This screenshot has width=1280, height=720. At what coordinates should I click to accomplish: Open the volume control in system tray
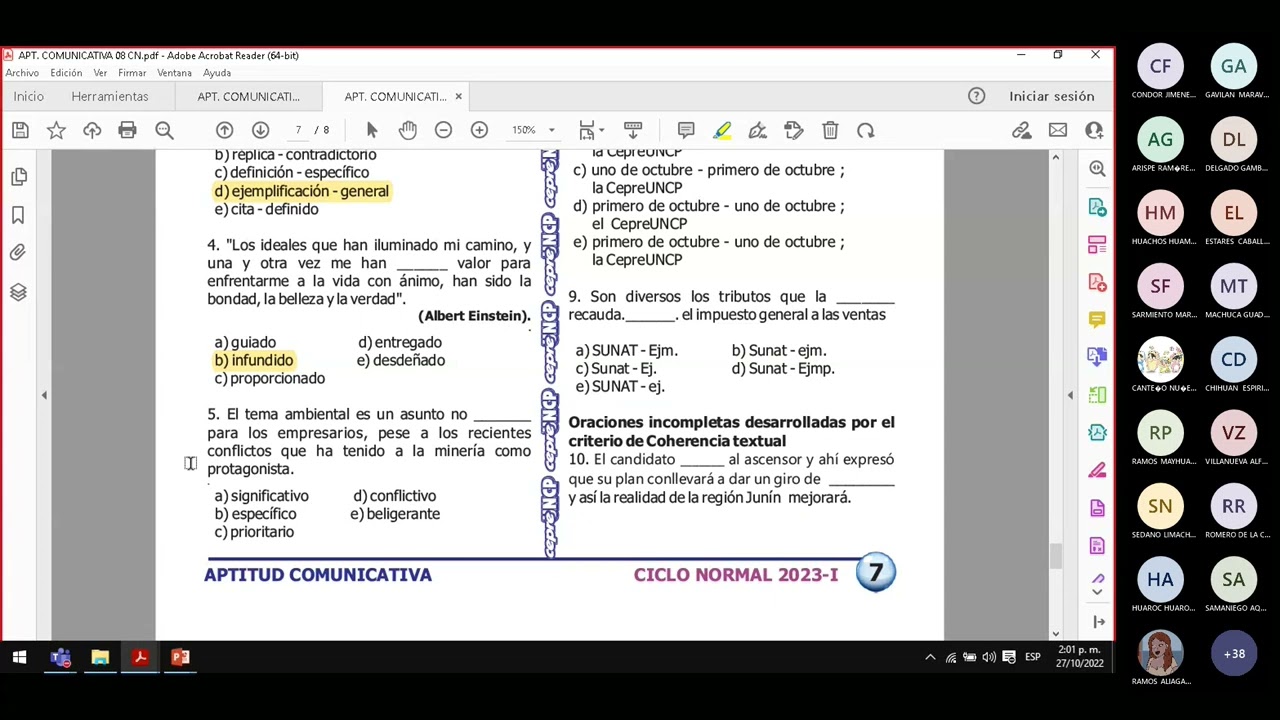click(x=988, y=657)
